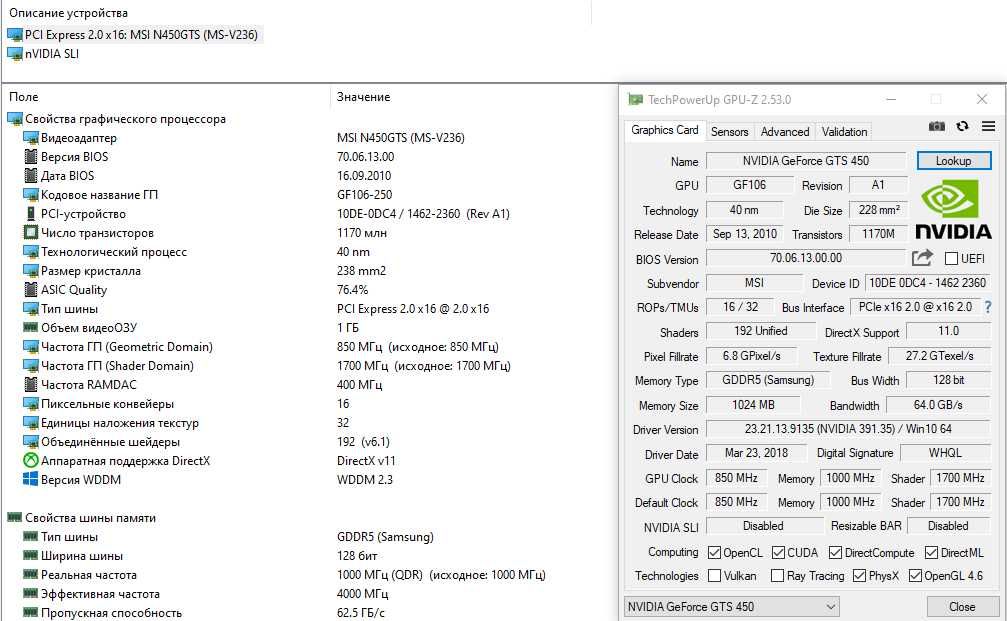This screenshot has width=1007, height=621.
Task: Click the Xbox icon beside Аппаратная поддержка DirectX
Action: 30,460
